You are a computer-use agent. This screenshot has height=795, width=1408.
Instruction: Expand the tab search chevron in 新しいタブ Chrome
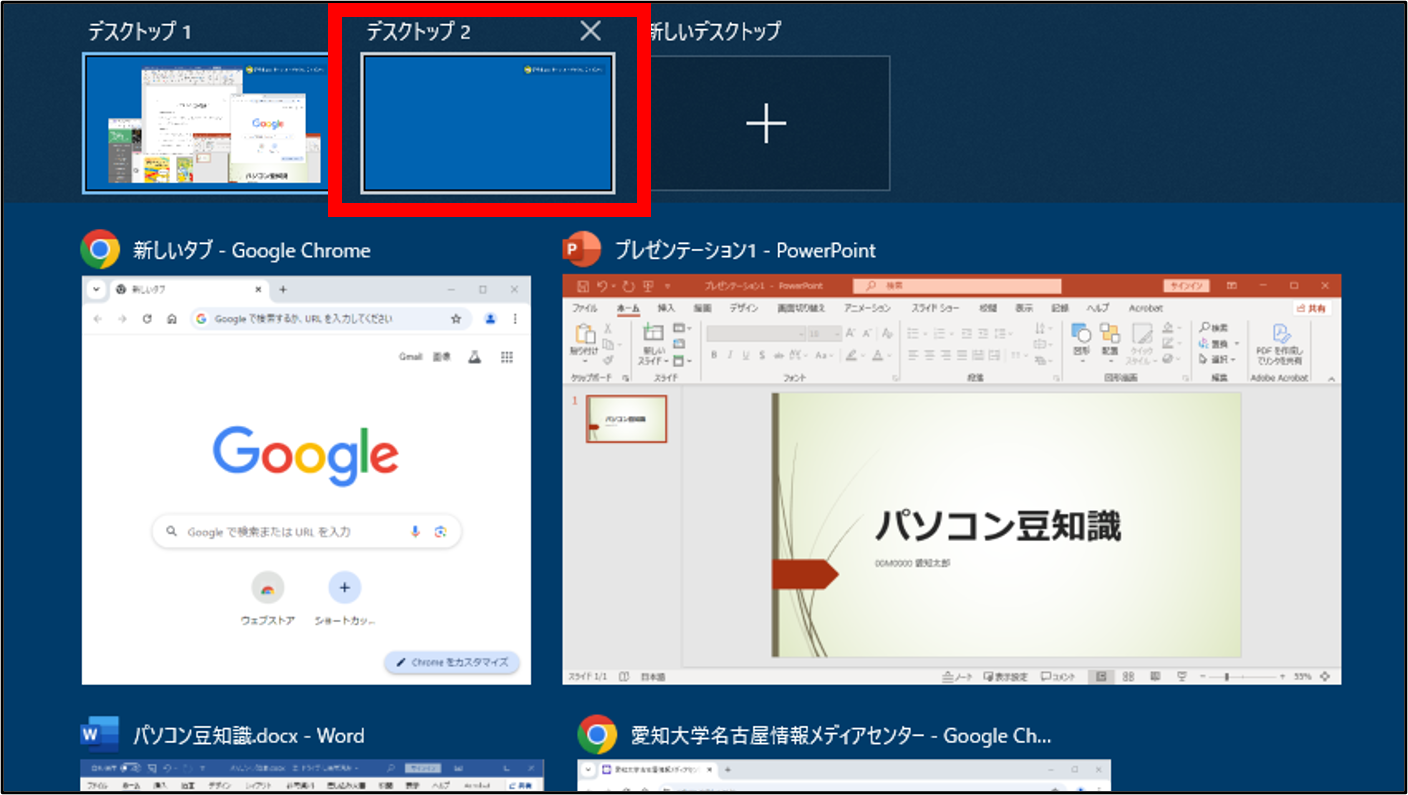coord(96,290)
